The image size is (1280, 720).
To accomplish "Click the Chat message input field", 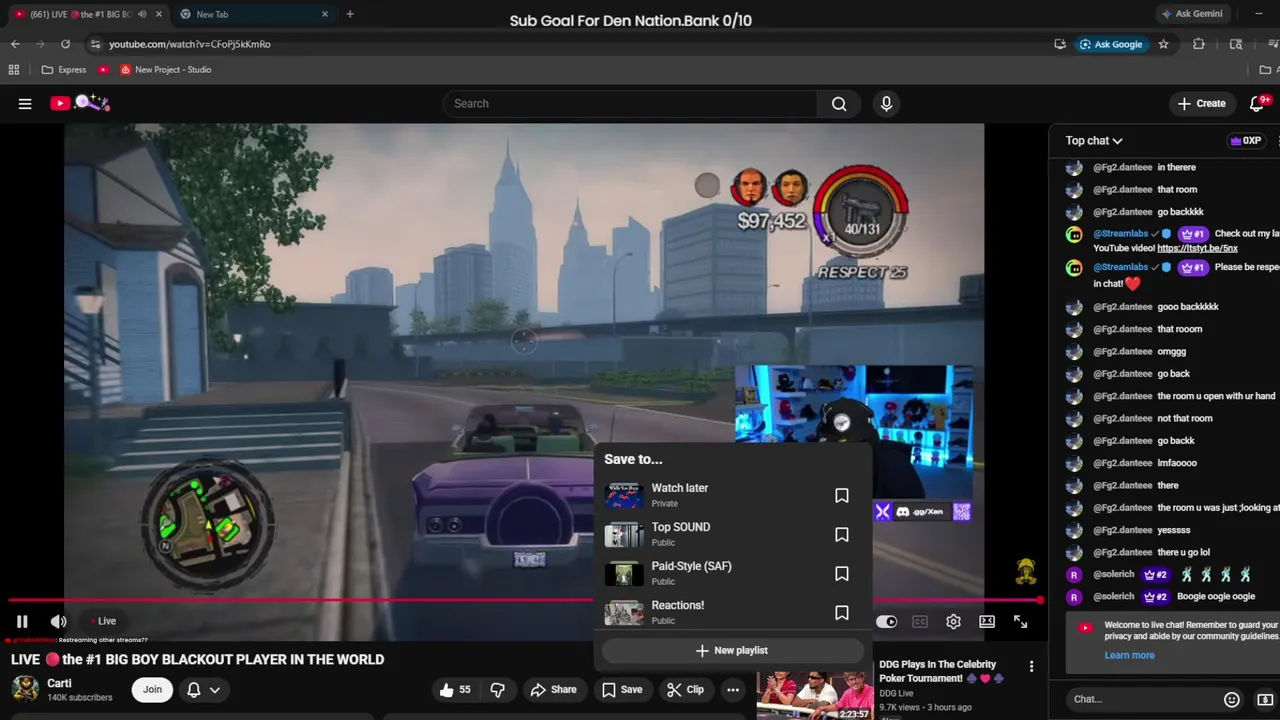I will point(1140,699).
